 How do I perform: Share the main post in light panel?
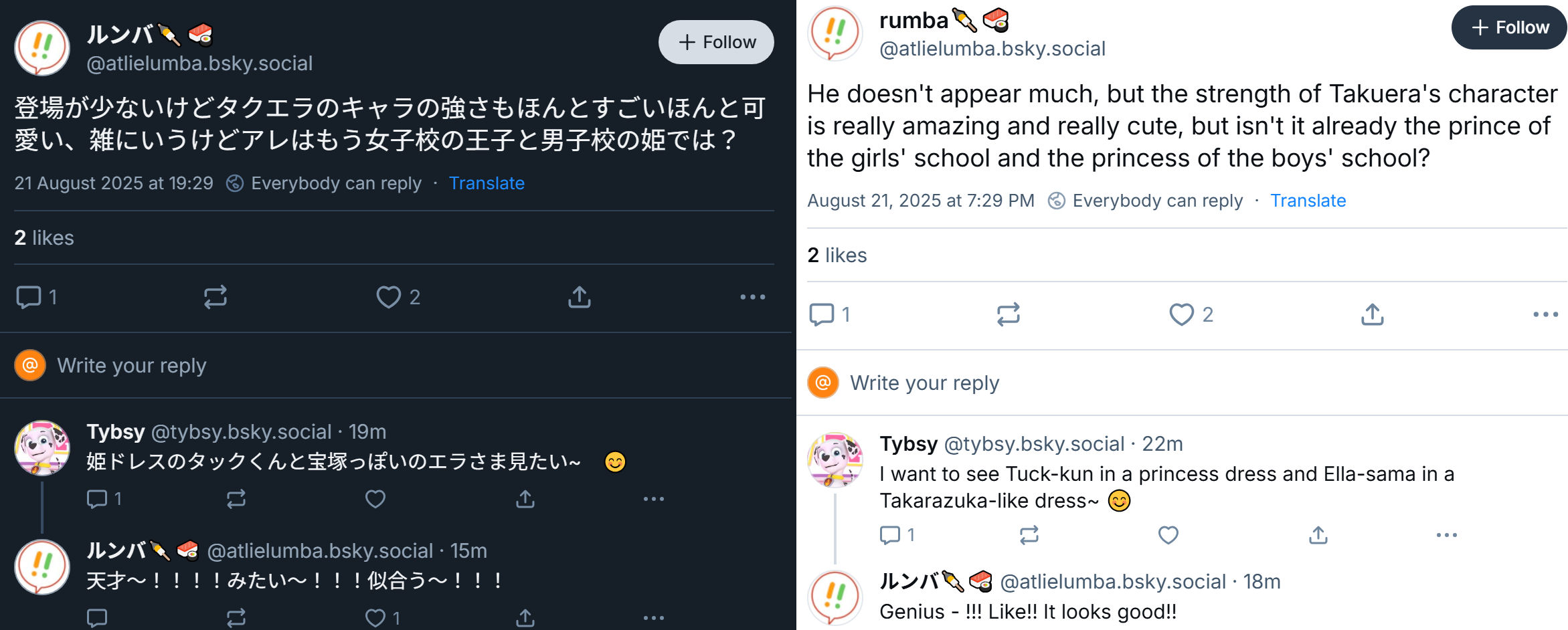pyautogui.click(x=1372, y=314)
